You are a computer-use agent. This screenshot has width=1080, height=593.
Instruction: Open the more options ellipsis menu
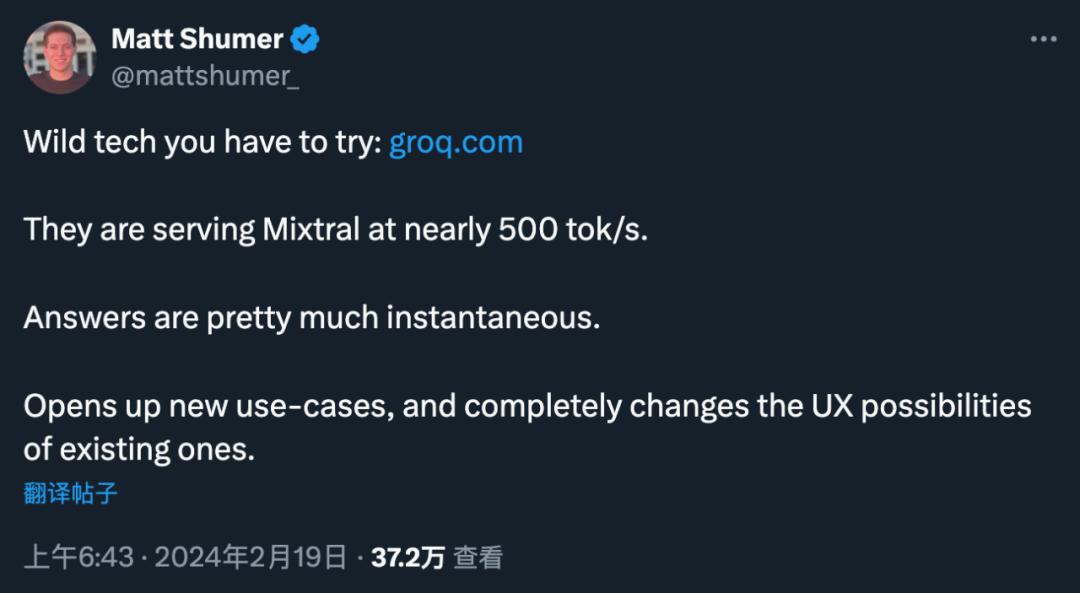[1043, 39]
